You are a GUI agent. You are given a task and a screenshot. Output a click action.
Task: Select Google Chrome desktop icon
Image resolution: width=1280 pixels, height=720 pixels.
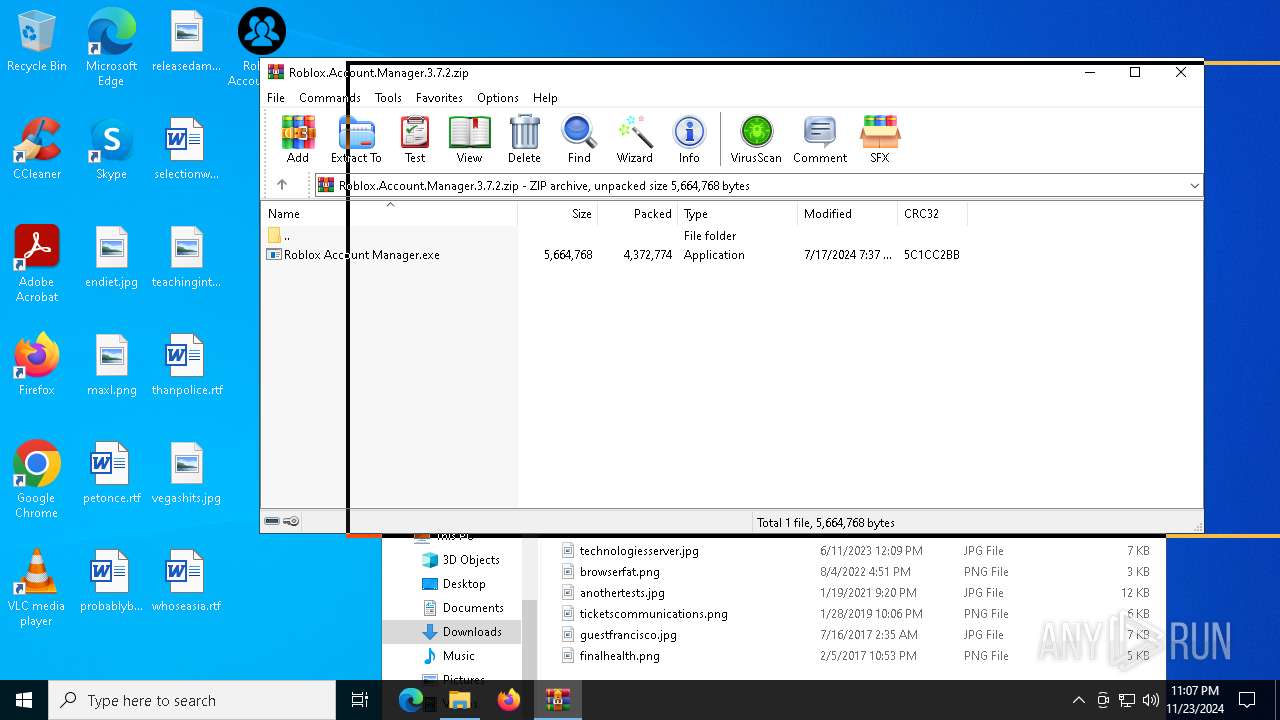[x=37, y=480]
